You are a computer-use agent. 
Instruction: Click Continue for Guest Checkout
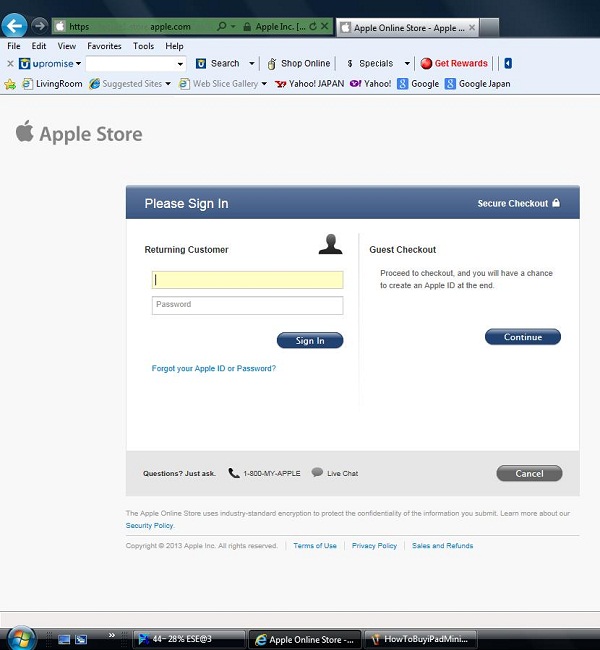[x=523, y=337]
